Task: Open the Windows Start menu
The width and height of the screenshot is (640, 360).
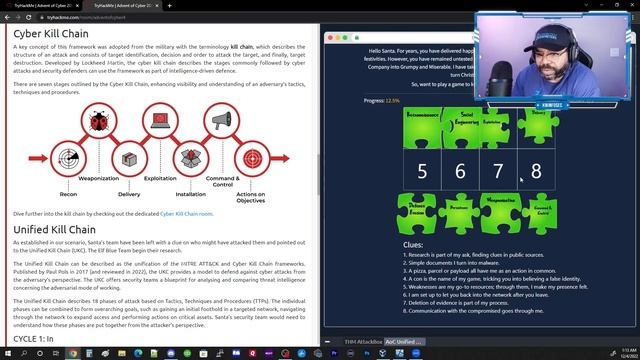Action: tap(8, 353)
